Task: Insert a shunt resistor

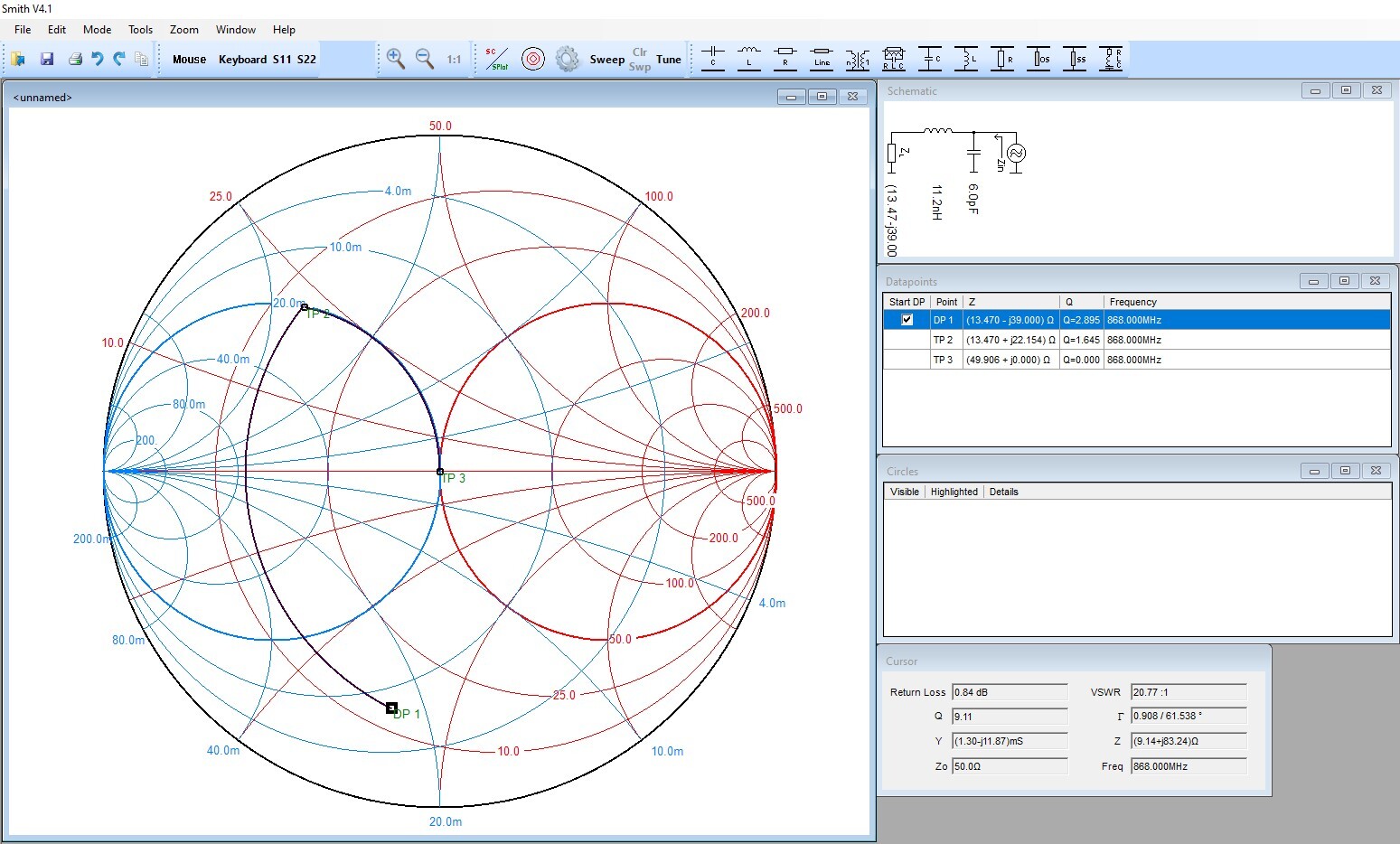Action: click(1002, 59)
